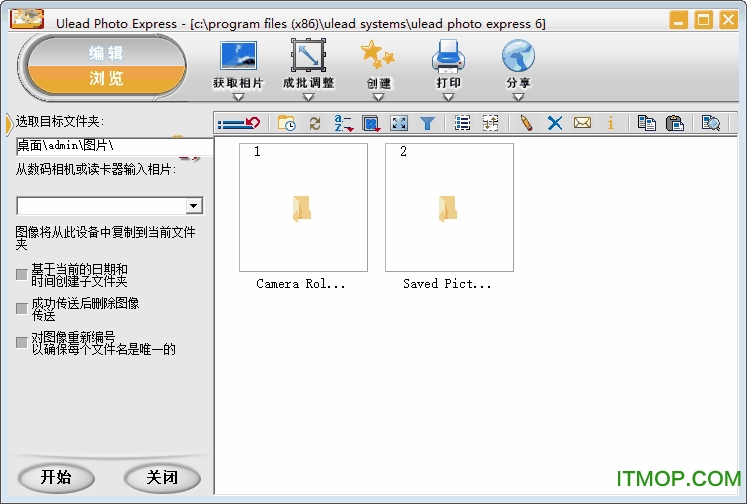Screen dimensions: 747x504
Task: Click the copy icon in toolbar
Action: tap(646, 123)
